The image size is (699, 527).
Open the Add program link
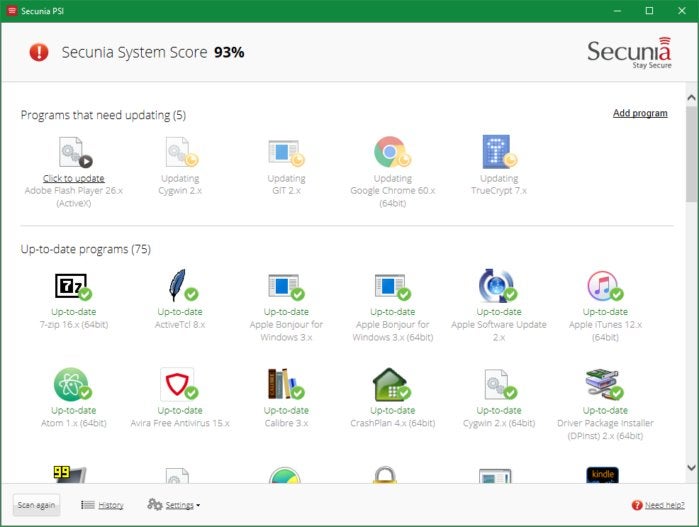tap(640, 113)
